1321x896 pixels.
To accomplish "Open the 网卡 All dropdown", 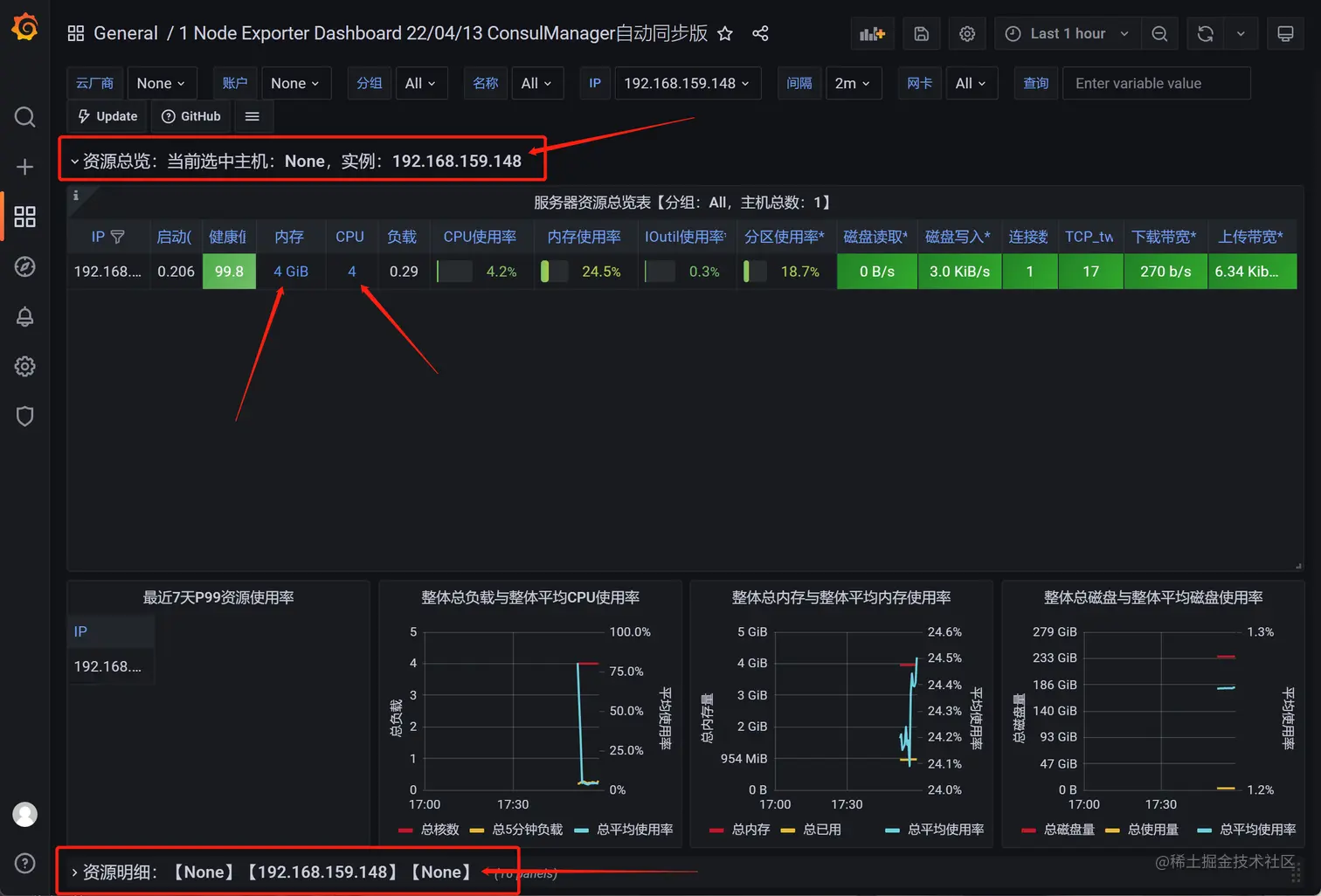I will tap(972, 83).
